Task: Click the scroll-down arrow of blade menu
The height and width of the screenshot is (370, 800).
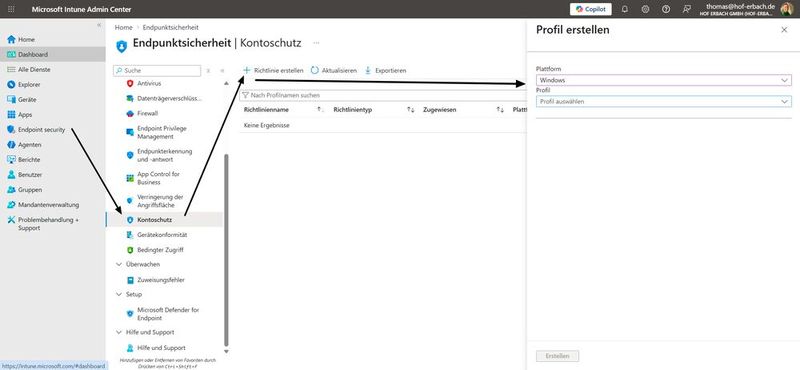Action: pos(227,351)
